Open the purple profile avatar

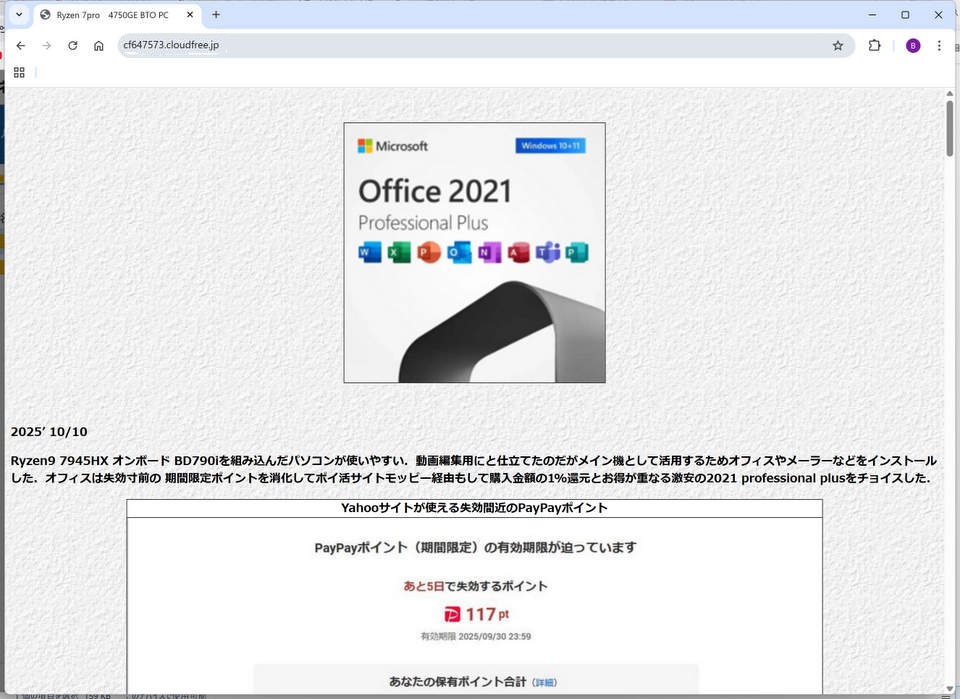click(x=912, y=45)
